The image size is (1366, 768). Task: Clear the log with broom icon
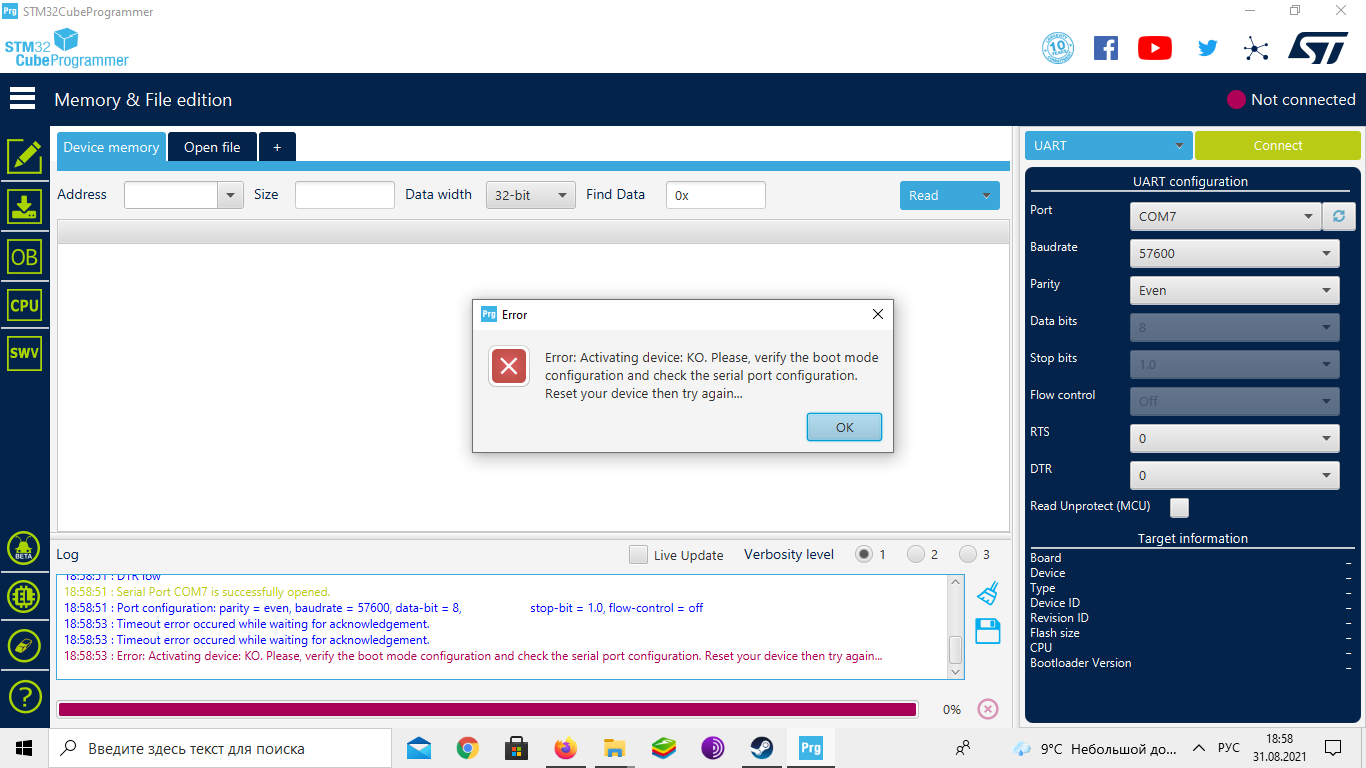click(987, 593)
